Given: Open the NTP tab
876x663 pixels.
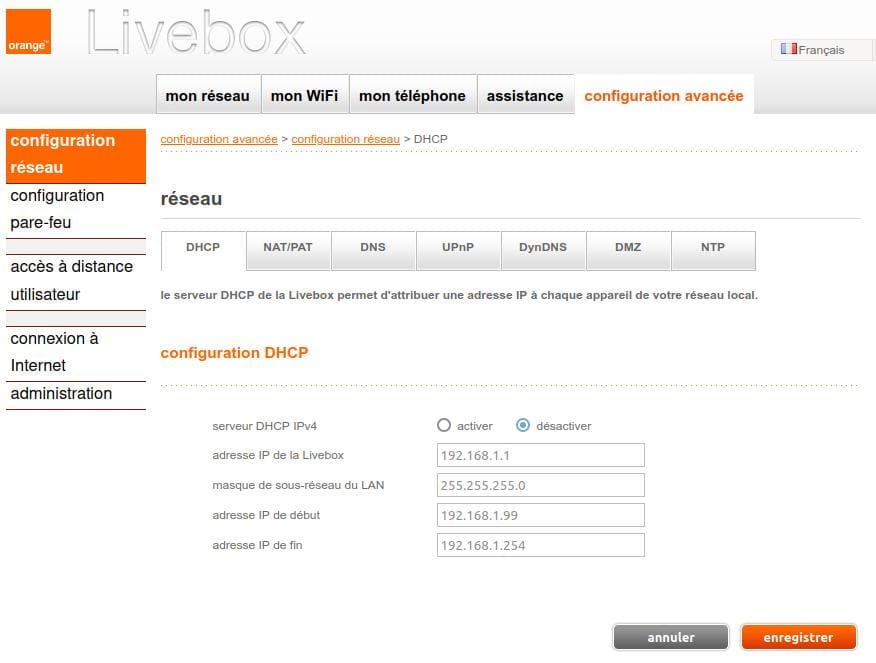Looking at the screenshot, I should click(x=713, y=248).
